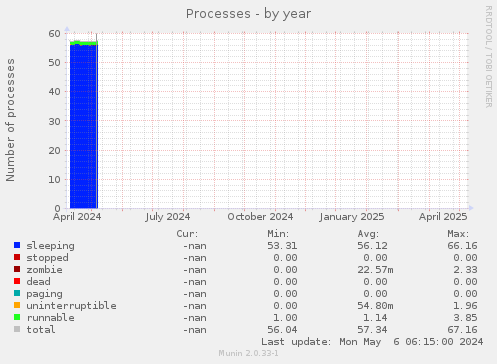Click the 'October 2024' x-axis label

(260, 217)
